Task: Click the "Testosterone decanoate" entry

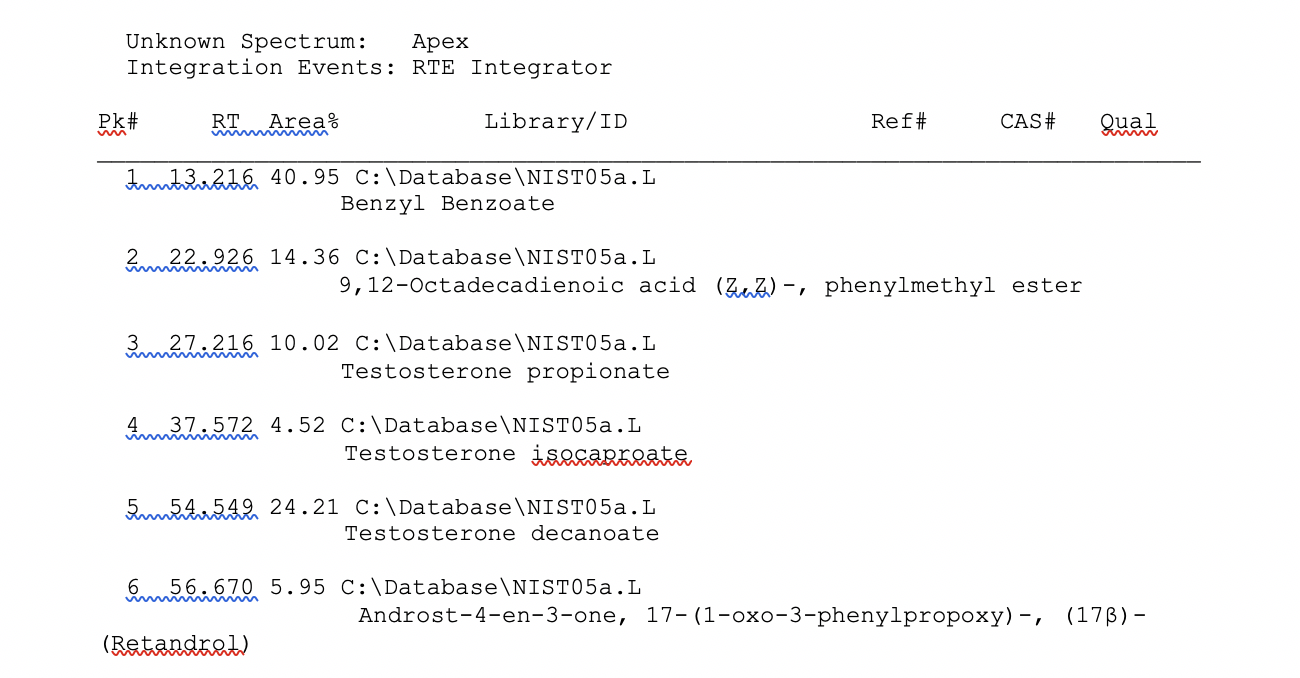Action: [502, 534]
